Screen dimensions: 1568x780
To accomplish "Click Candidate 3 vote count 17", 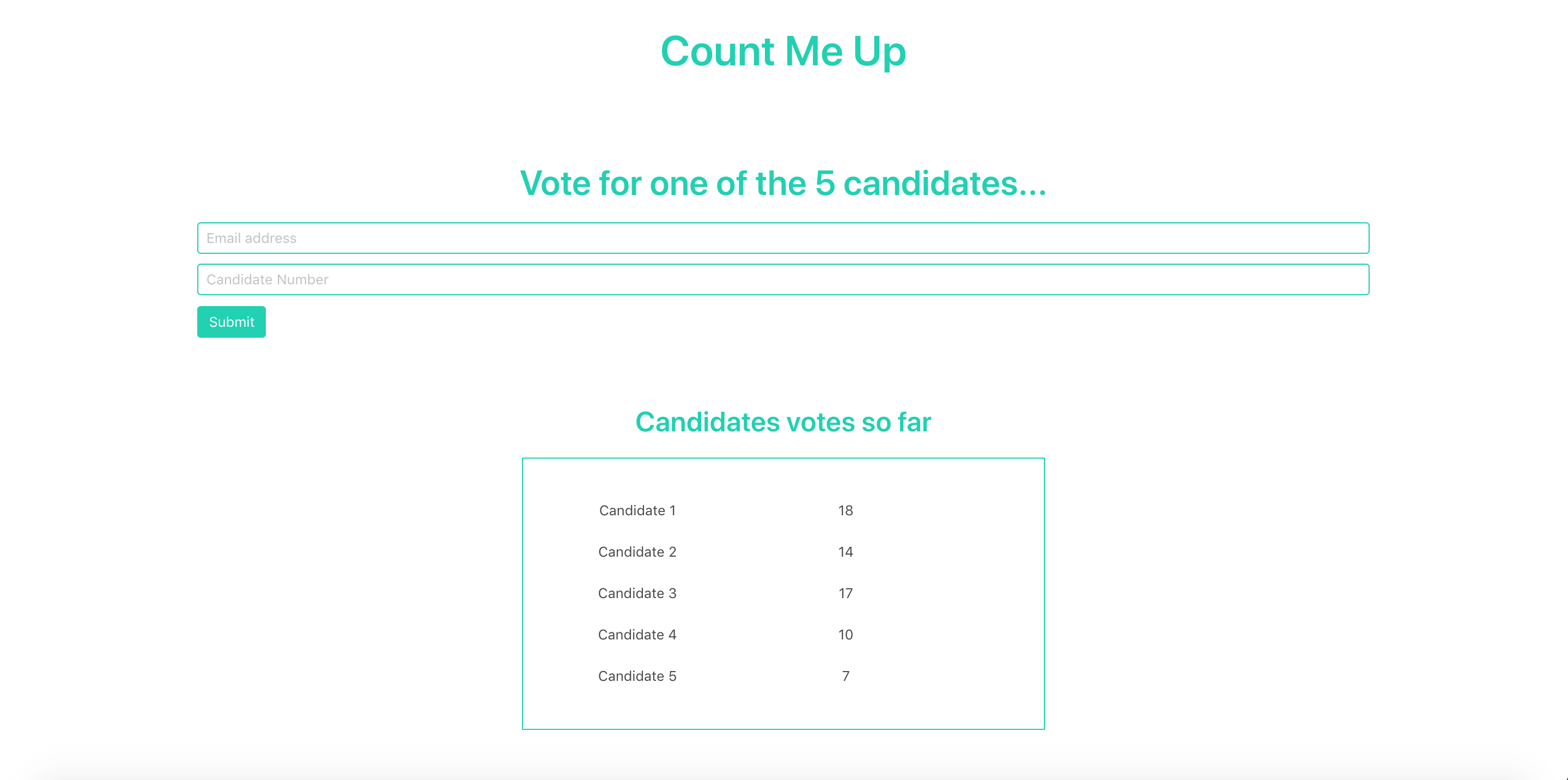I will [846, 593].
